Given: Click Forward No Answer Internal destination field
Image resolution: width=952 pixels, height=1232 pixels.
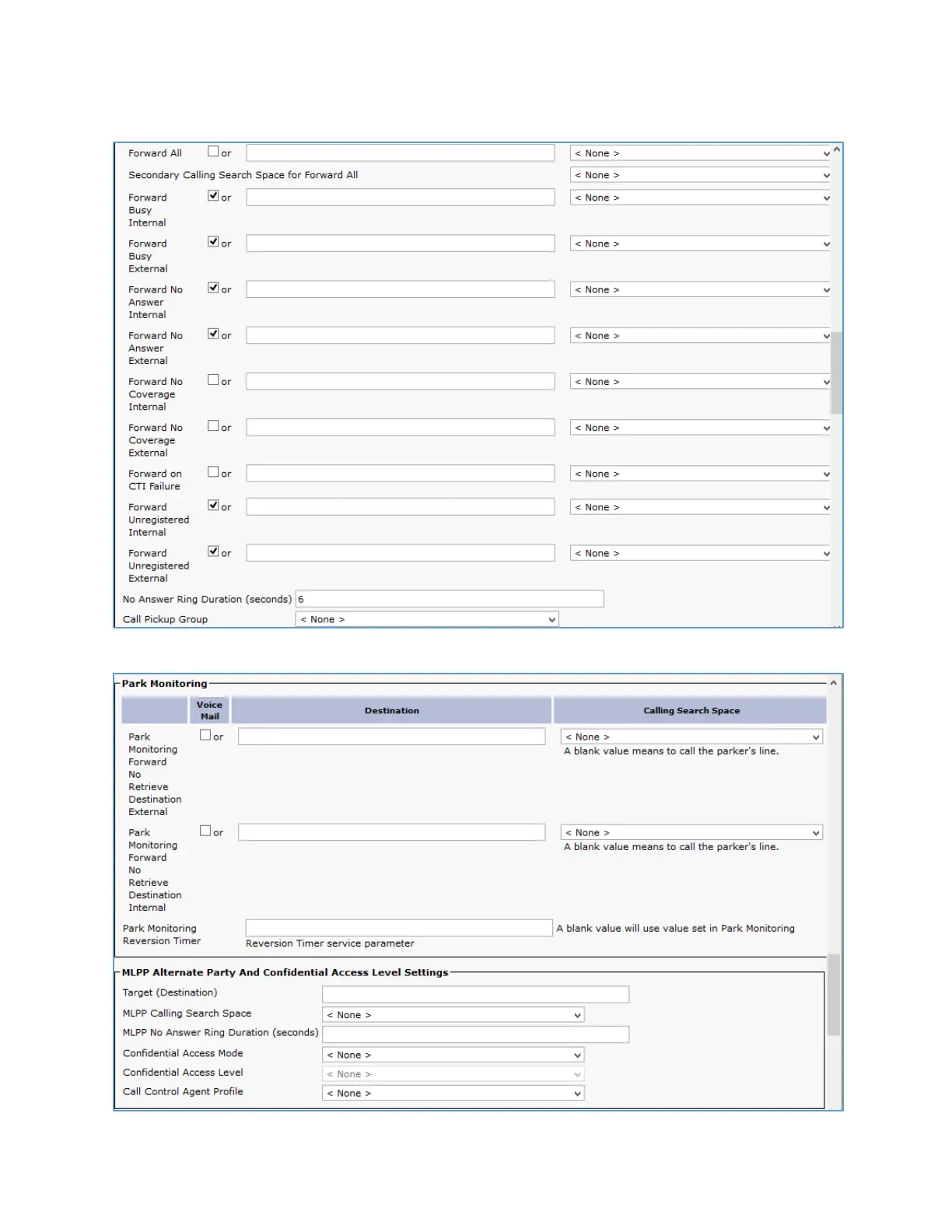Looking at the screenshot, I should (x=401, y=289).
